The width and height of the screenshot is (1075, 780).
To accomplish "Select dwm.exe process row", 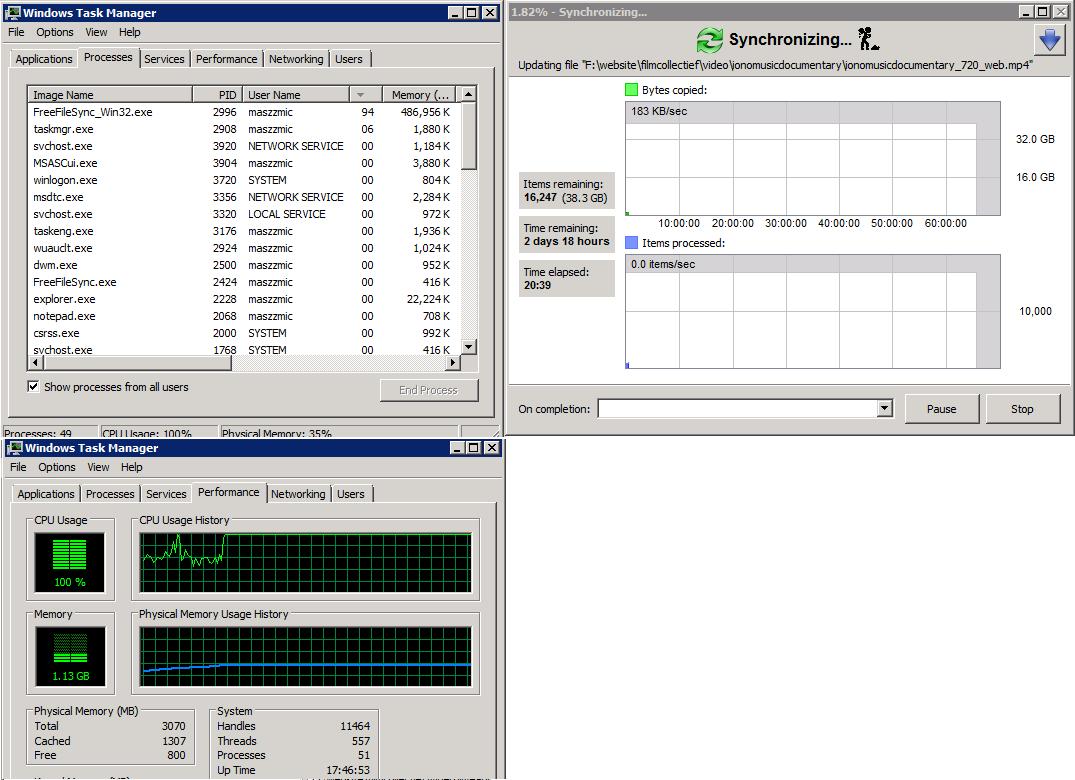I will pyautogui.click(x=243, y=265).
